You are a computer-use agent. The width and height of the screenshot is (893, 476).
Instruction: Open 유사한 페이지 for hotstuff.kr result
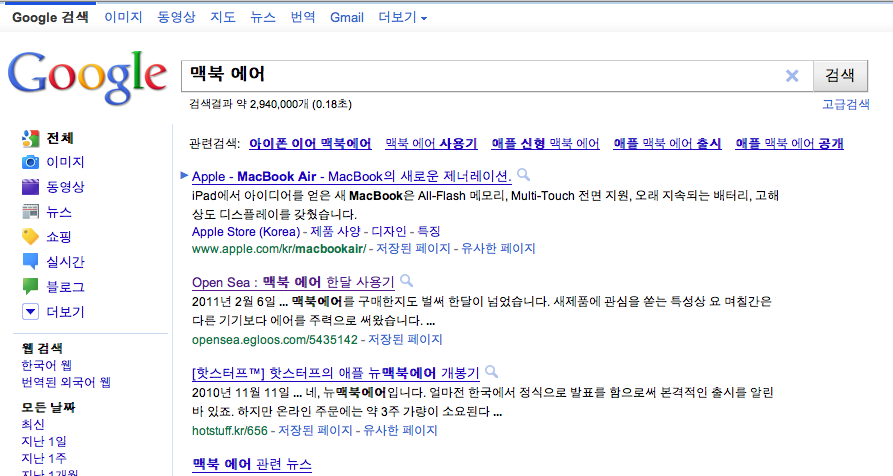click(400, 431)
